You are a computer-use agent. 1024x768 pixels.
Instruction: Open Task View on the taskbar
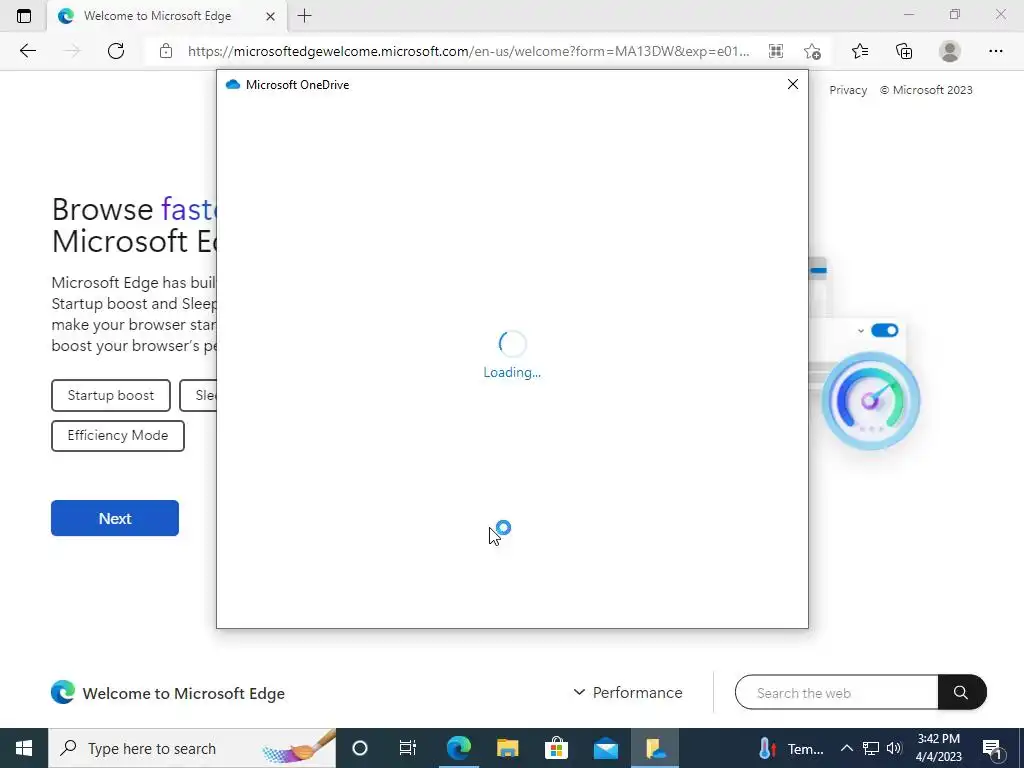click(408, 748)
